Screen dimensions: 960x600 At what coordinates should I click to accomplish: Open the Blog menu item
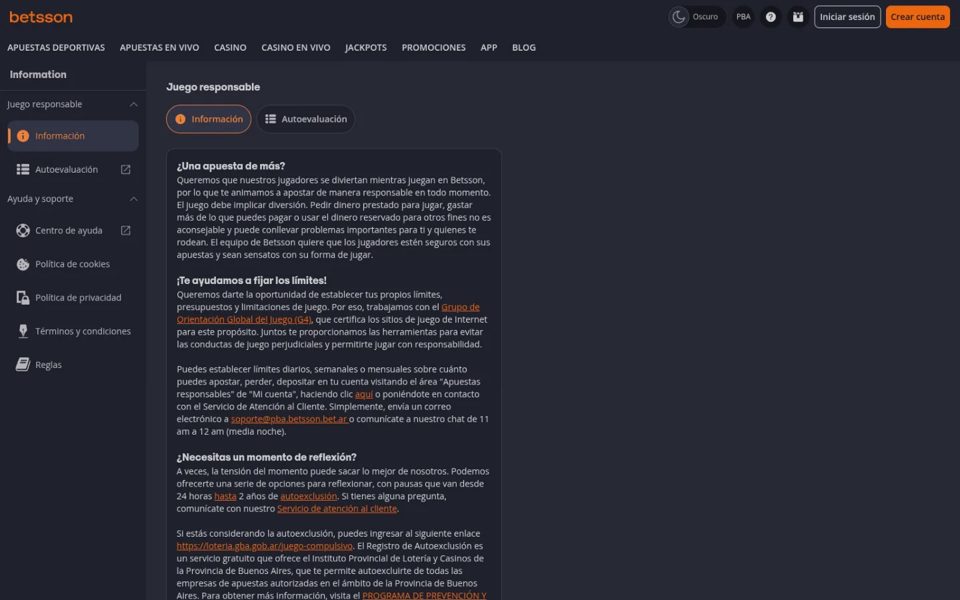(x=523, y=47)
